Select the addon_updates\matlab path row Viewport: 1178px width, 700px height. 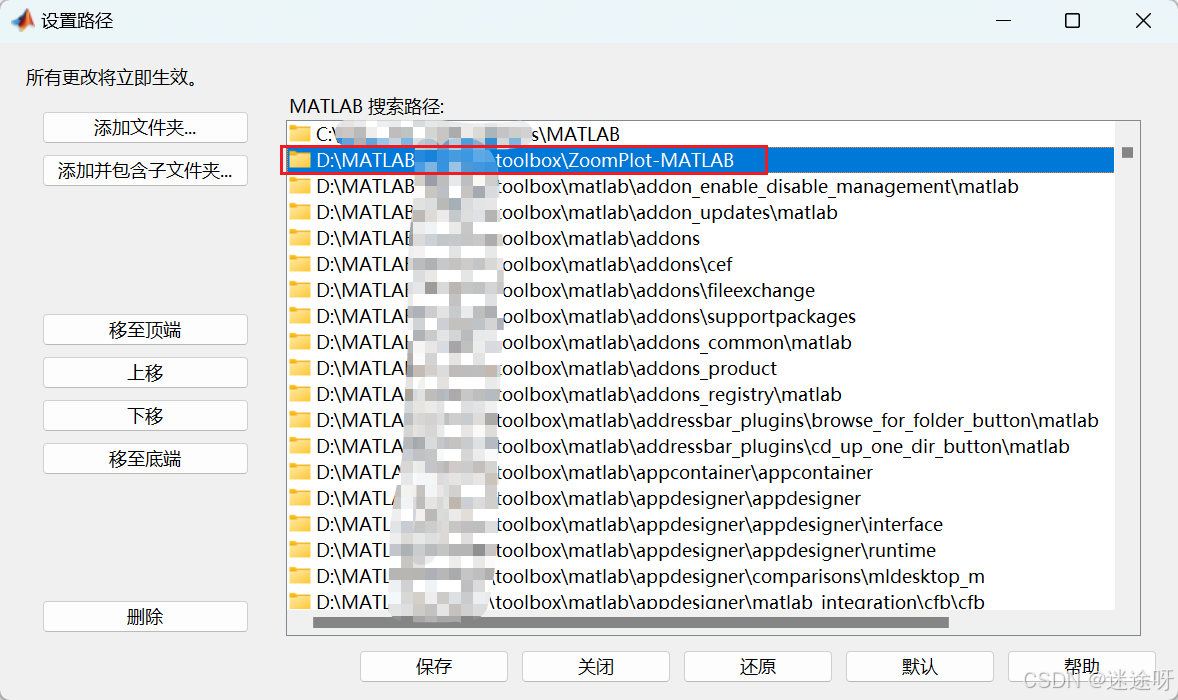[x=700, y=213]
